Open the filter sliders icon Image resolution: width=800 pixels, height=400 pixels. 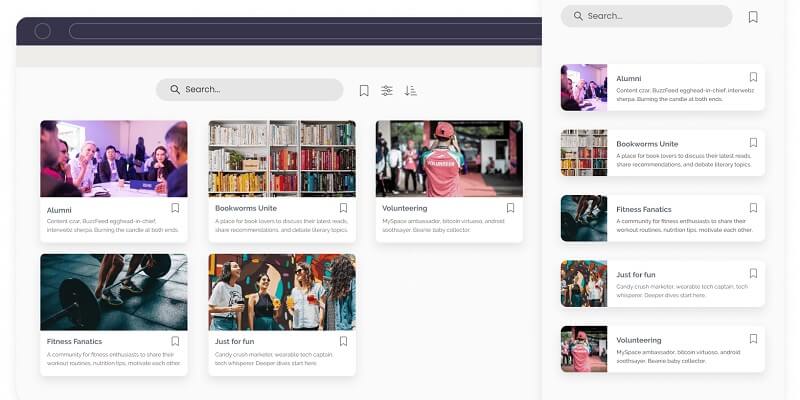387,91
